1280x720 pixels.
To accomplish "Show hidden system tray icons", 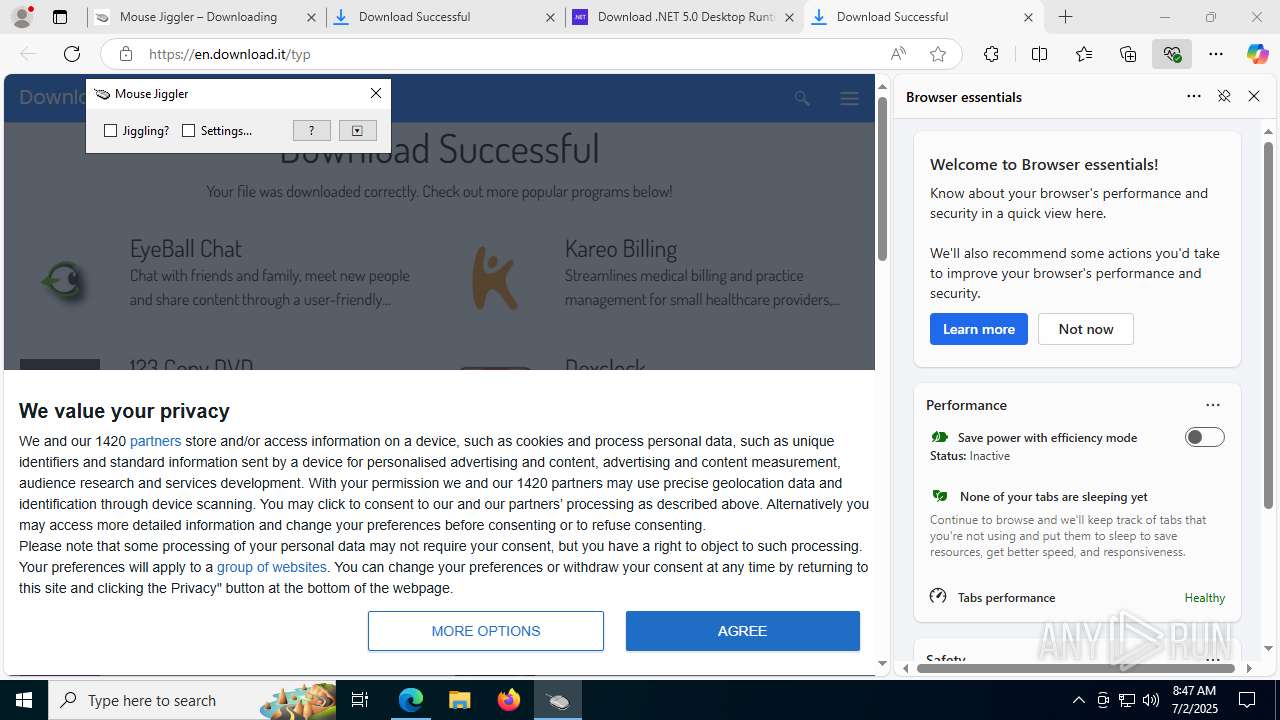I will click(1078, 700).
